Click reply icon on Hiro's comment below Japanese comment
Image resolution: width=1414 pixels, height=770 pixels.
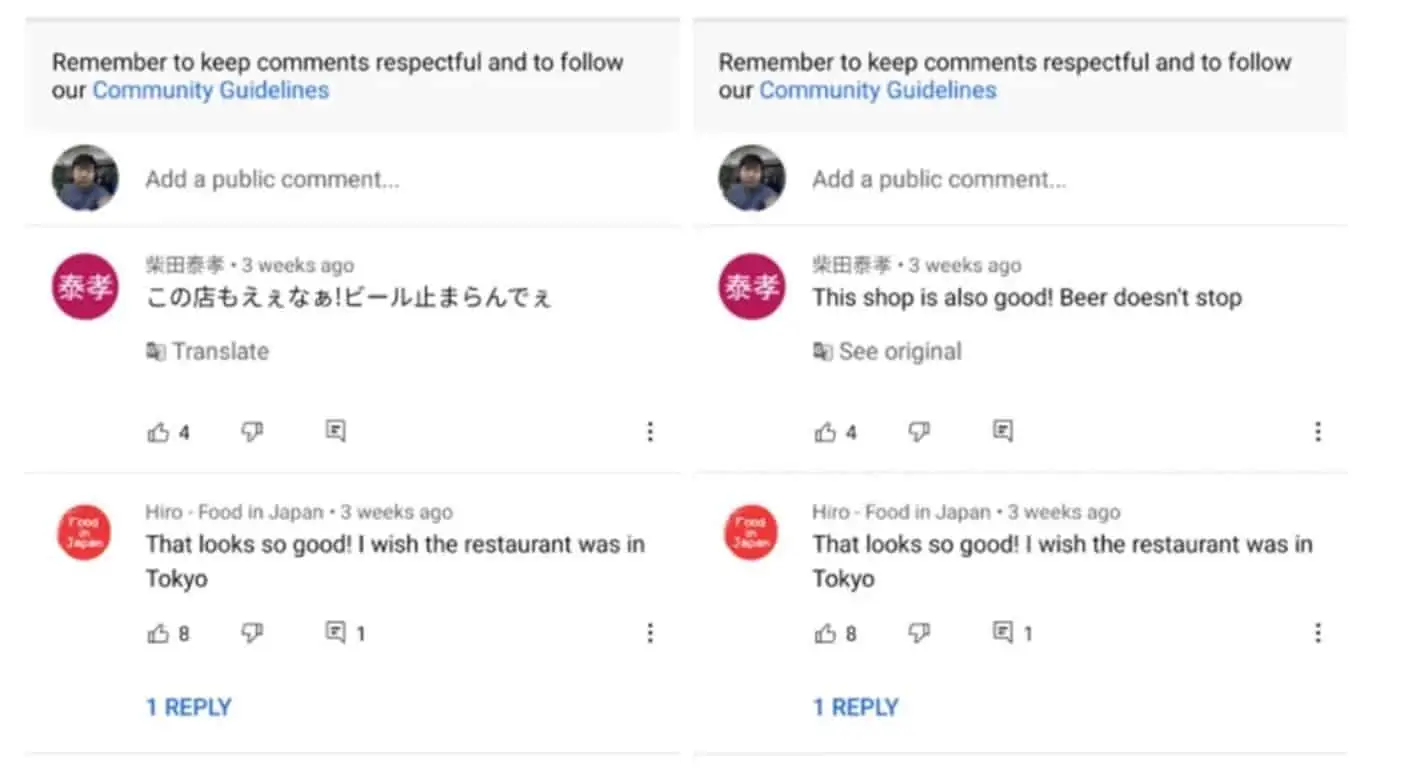(x=335, y=632)
